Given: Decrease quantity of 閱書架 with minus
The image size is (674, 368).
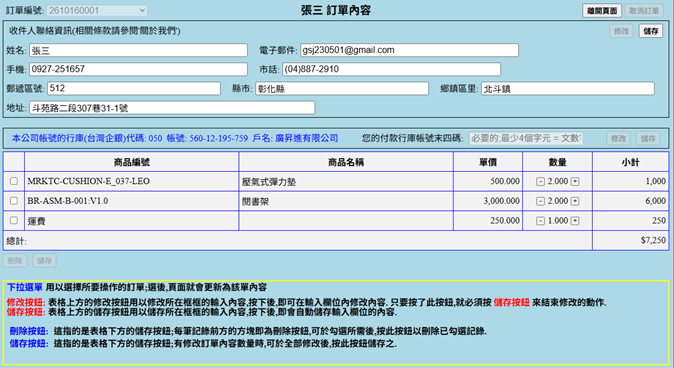Looking at the screenshot, I should tap(540, 201).
